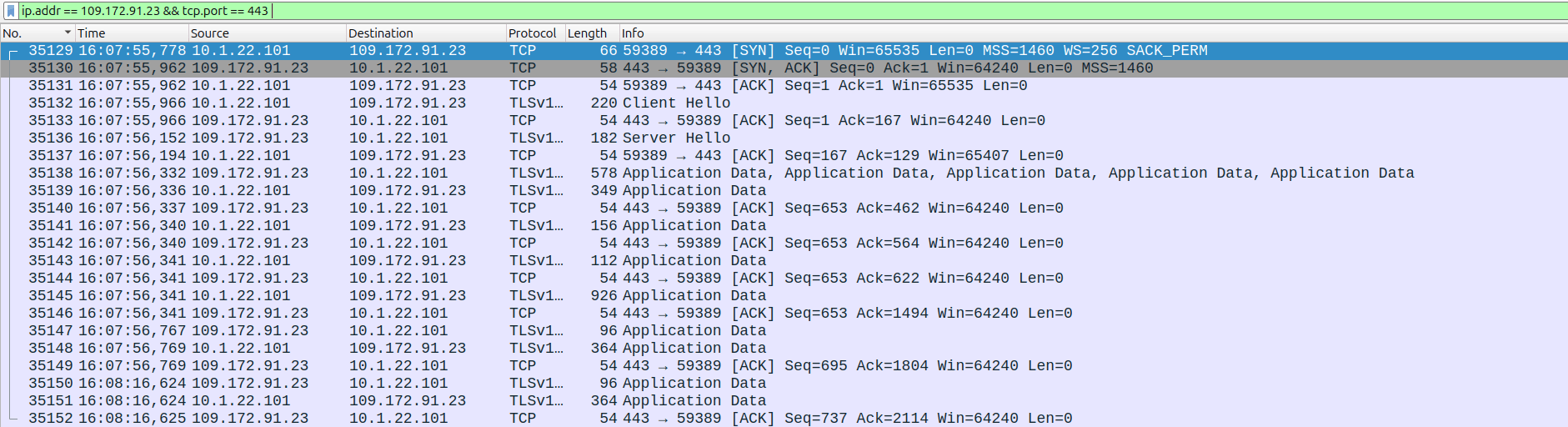Sort by the Info column header

tap(1093, 33)
